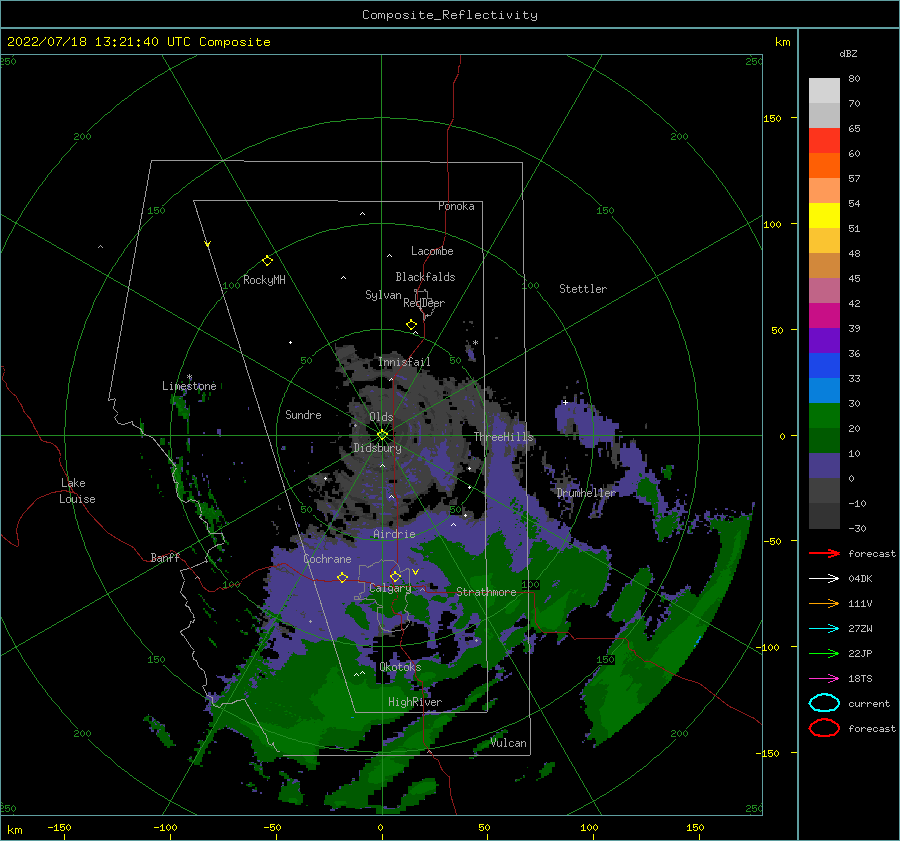Click the purple swatch between 39 and 36
This screenshot has width=900, height=841.
824,341
